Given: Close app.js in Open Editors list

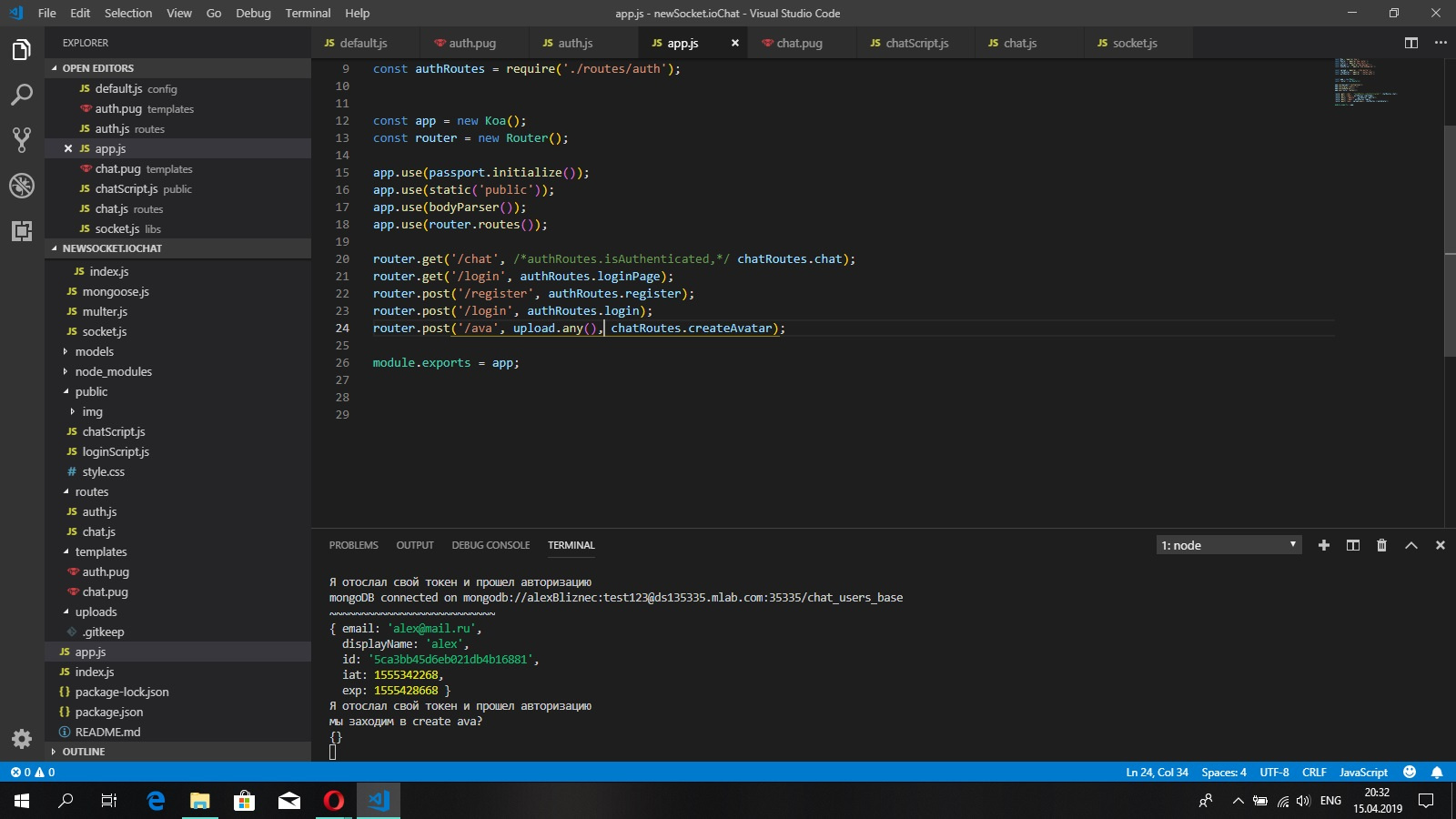Looking at the screenshot, I should click(68, 148).
